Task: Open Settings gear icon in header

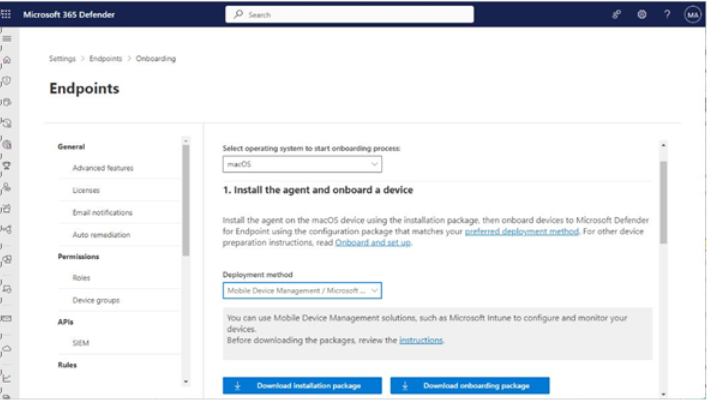Action: point(642,14)
